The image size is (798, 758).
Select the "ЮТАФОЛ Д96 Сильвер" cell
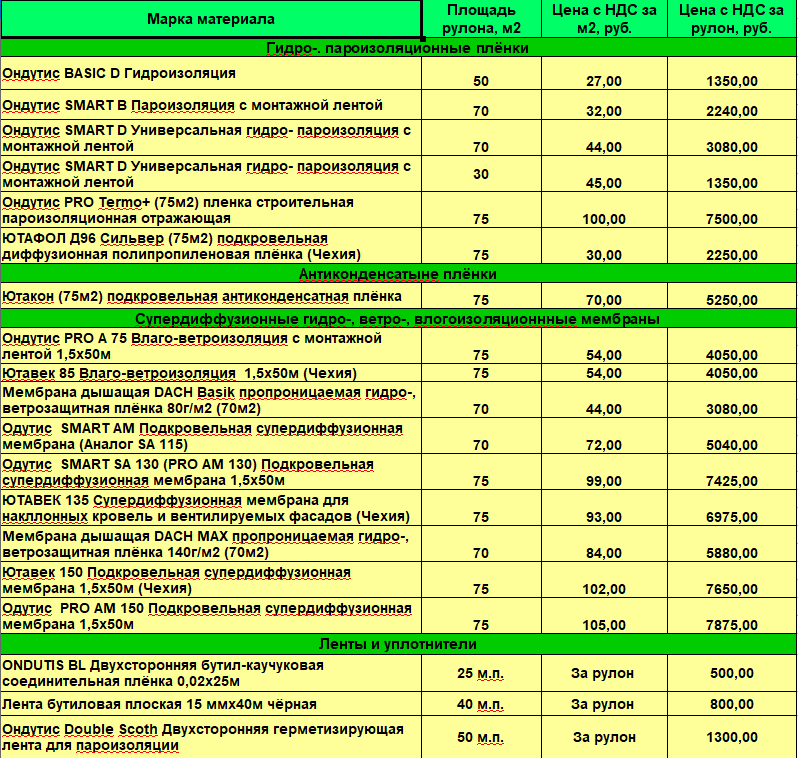pyautogui.click(x=211, y=246)
